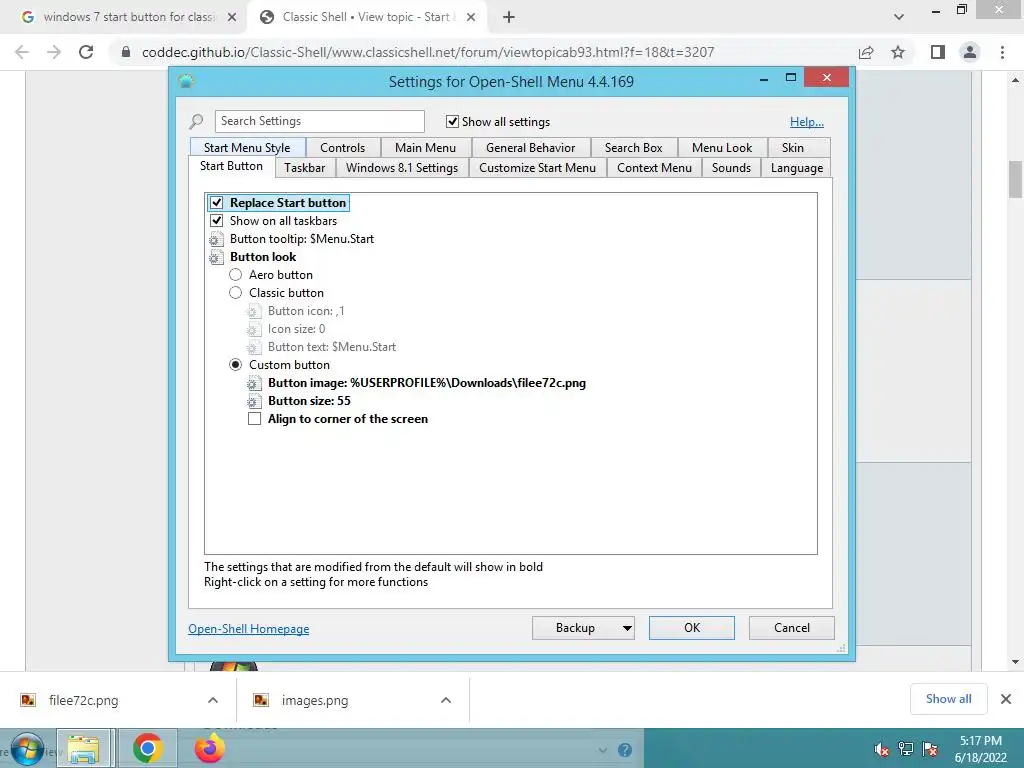Screen dimensions: 1024x768
Task: Open the Help... link
Action: click(807, 122)
